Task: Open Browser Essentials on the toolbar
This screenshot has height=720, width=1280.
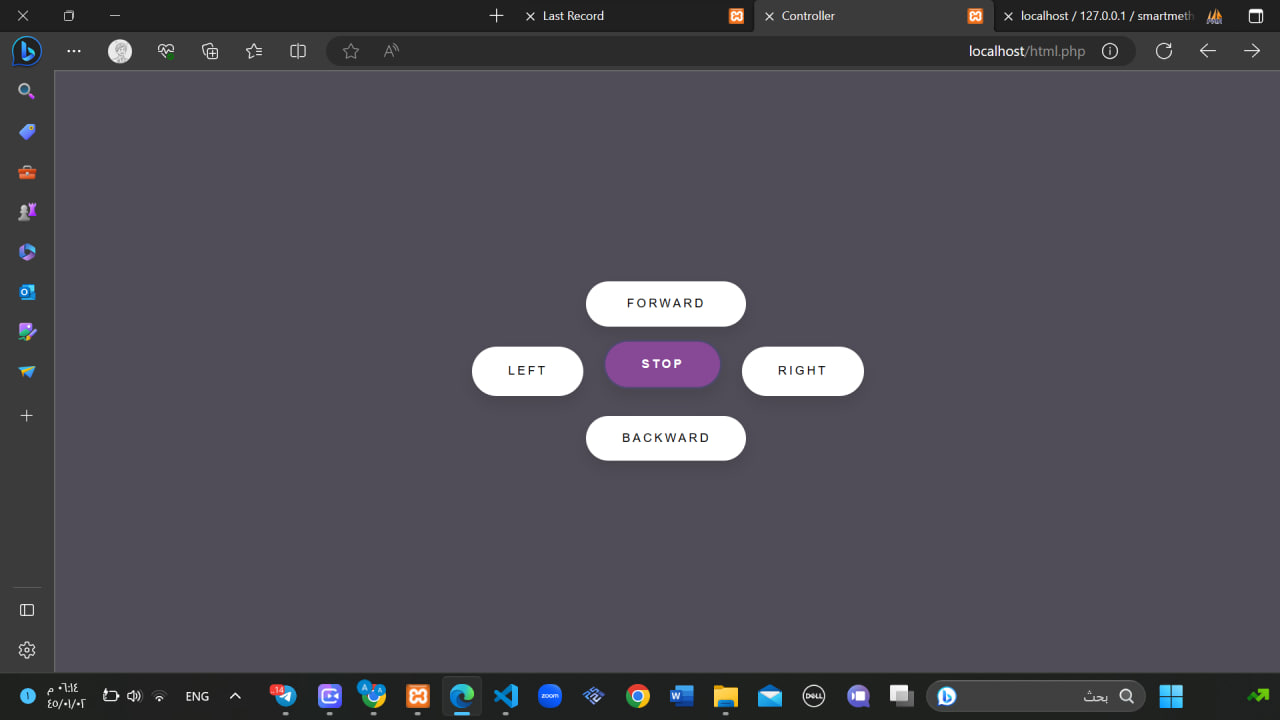Action: [x=165, y=50]
